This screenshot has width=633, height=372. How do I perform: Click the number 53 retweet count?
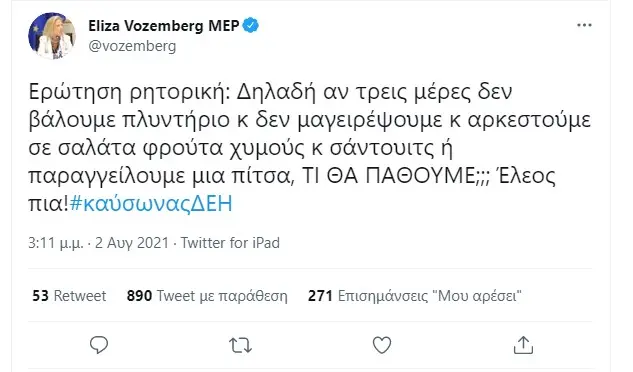coord(40,296)
